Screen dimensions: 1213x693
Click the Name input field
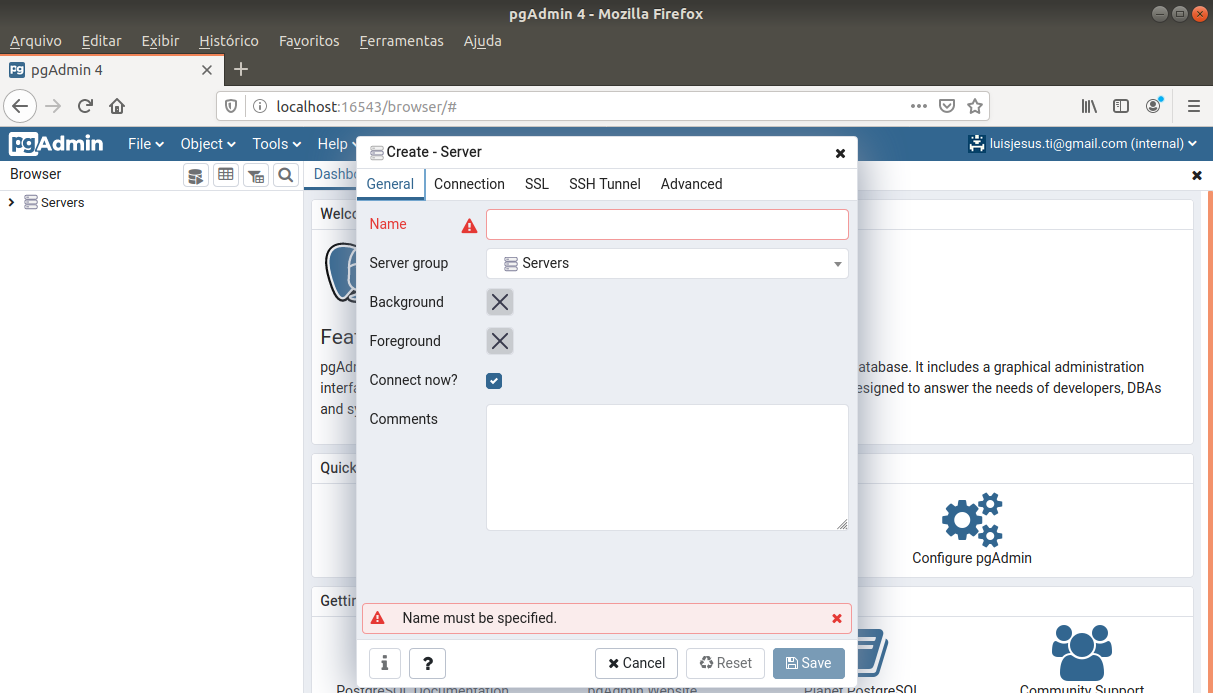click(x=667, y=224)
